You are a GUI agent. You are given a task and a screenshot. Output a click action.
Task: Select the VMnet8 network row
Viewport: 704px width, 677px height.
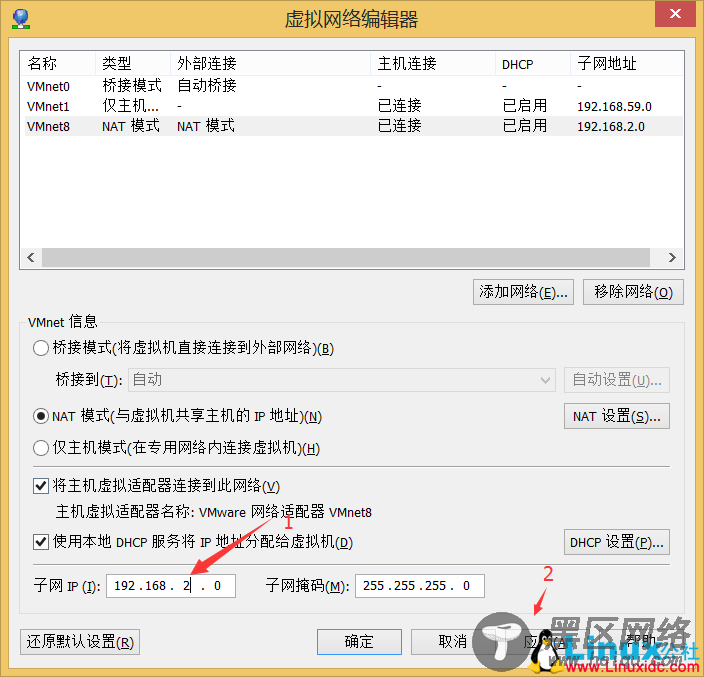point(354,126)
